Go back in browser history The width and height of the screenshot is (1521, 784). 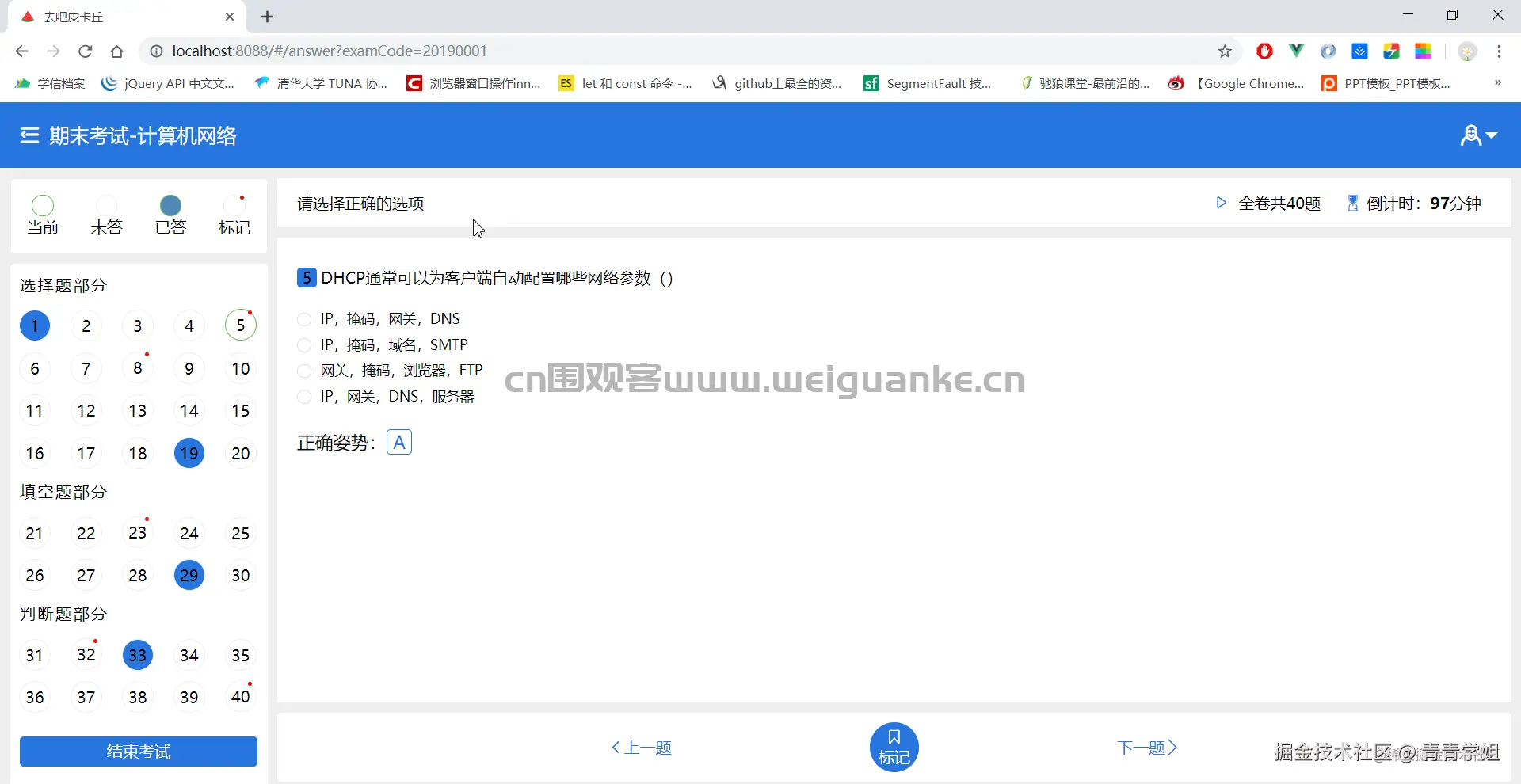[21, 51]
